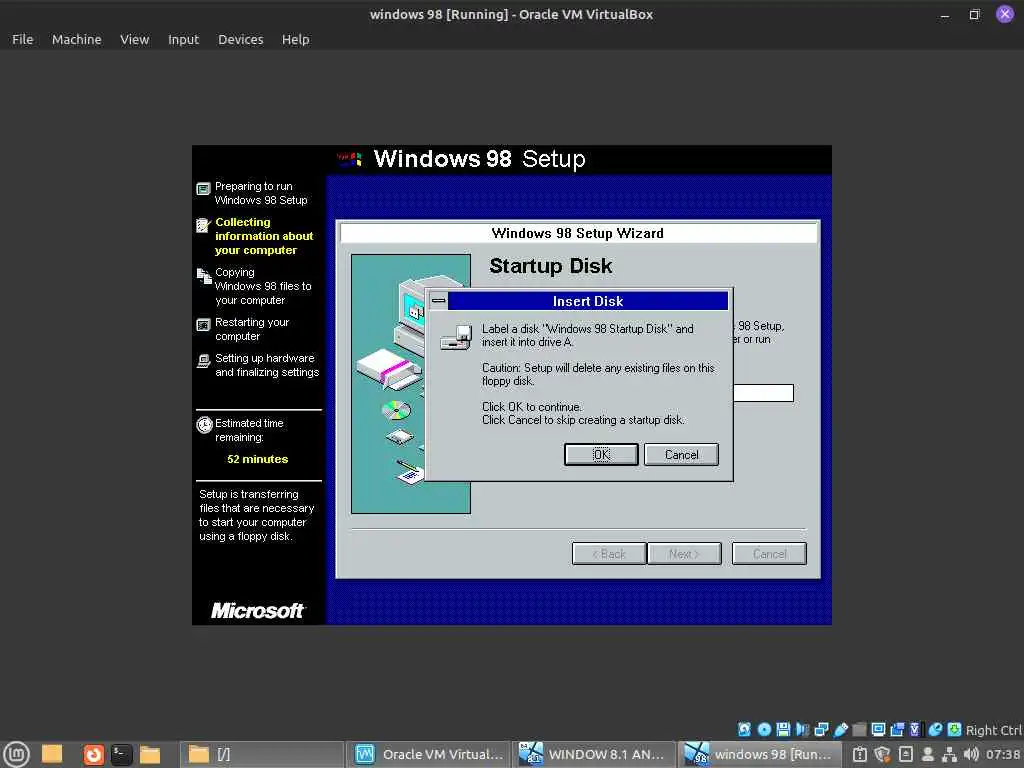Open the Insert Disk dialog system menu box
This screenshot has height=768, width=1024.
coord(438,301)
